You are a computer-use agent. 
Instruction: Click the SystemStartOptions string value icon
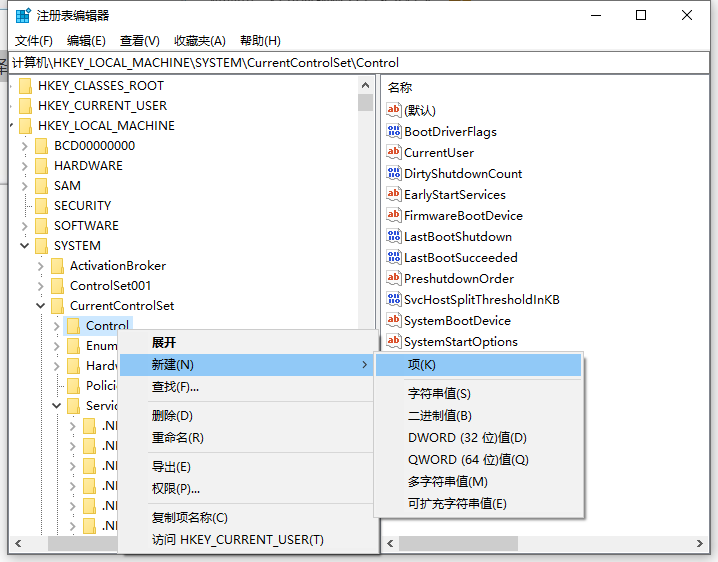394,341
